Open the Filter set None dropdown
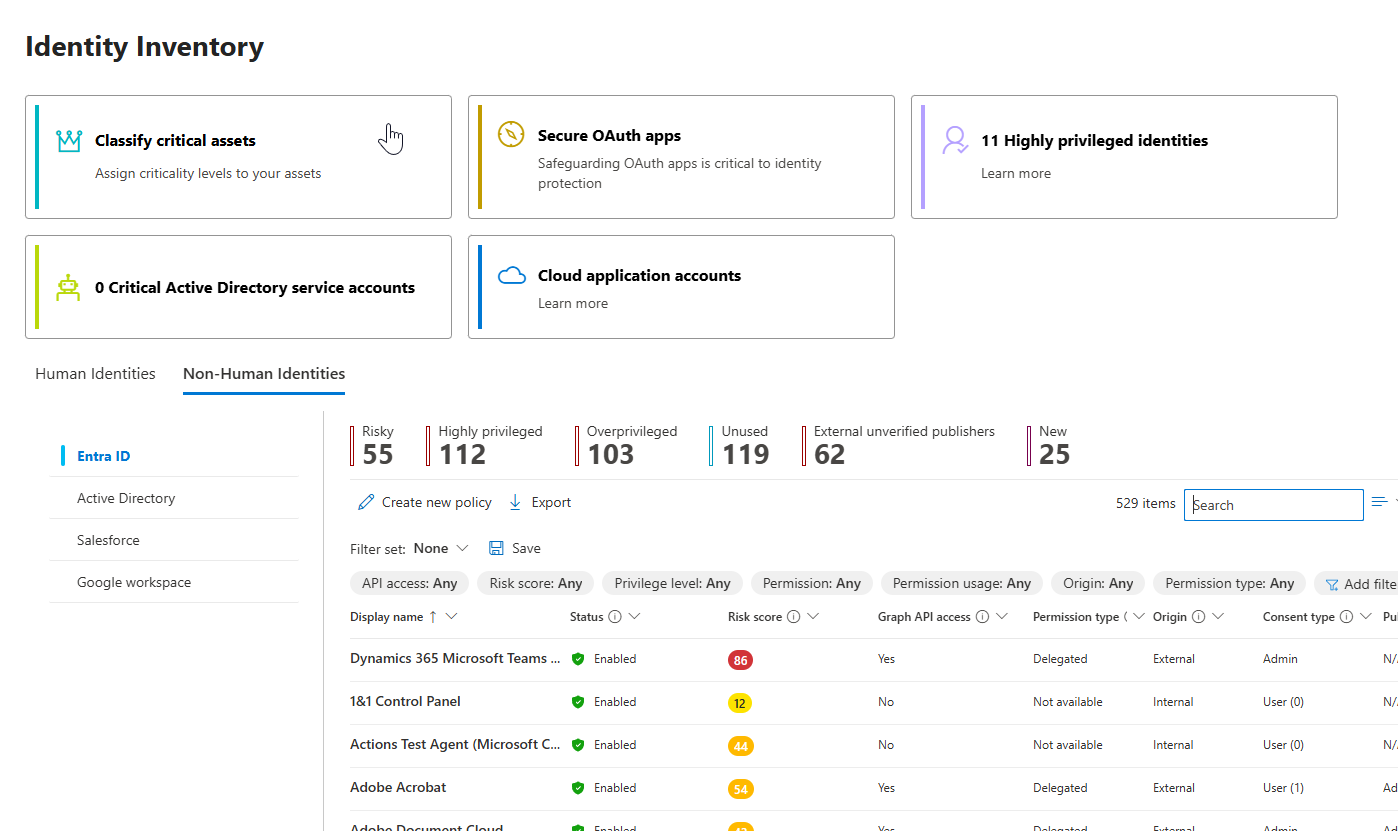The width and height of the screenshot is (1398, 831). point(440,548)
